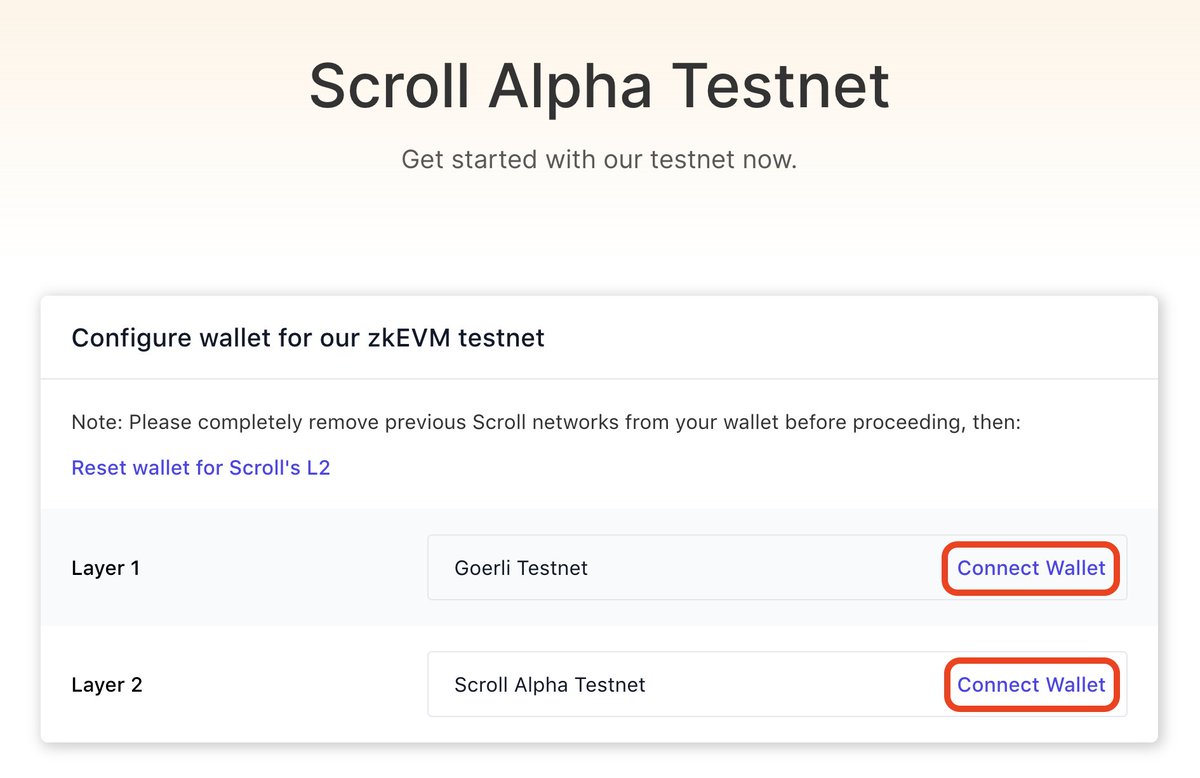Click blank middle area inside Layer 2 network box
The width and height of the screenshot is (1200, 778).
(x=790, y=685)
